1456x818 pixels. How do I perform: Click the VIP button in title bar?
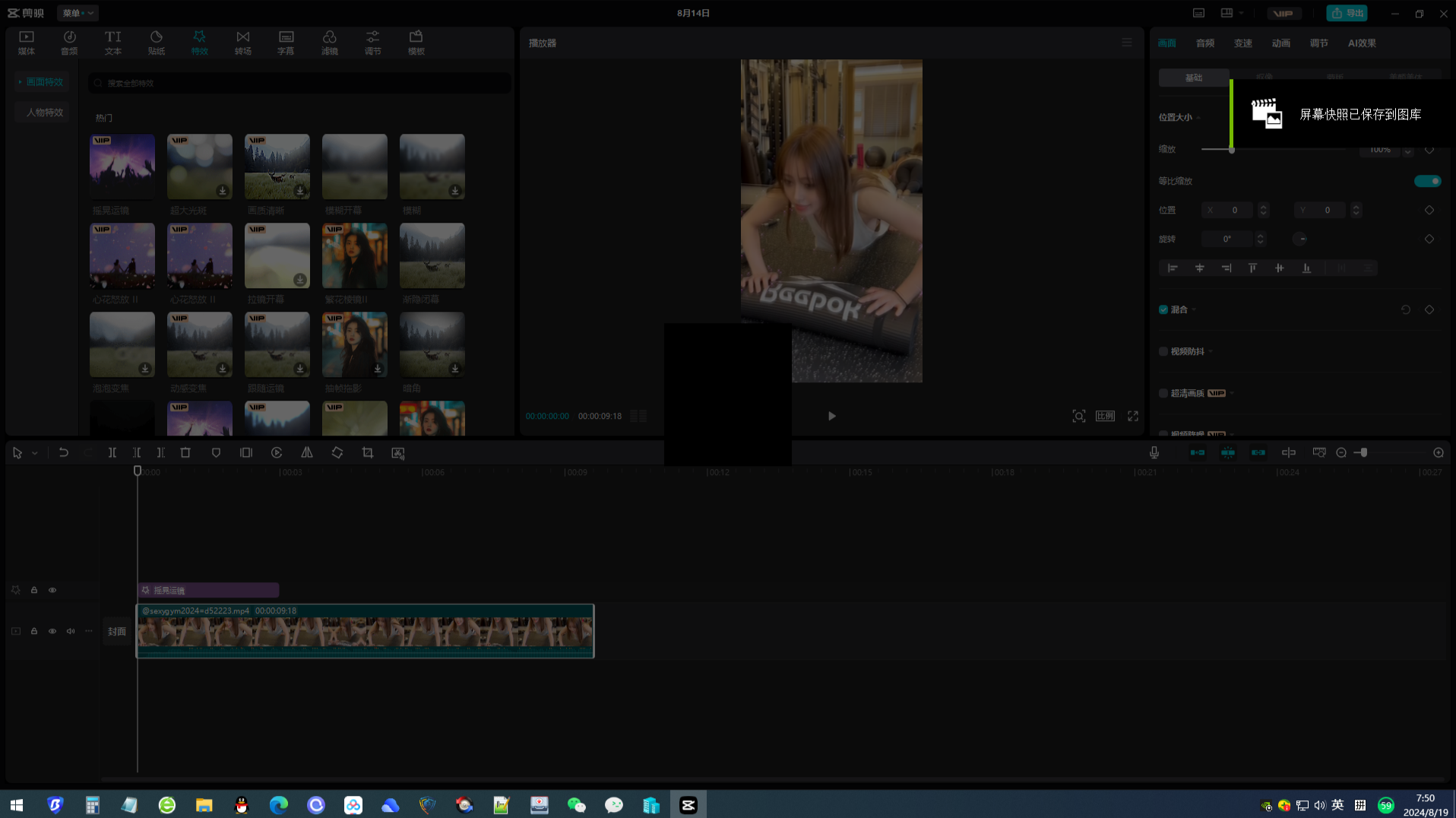click(1283, 13)
